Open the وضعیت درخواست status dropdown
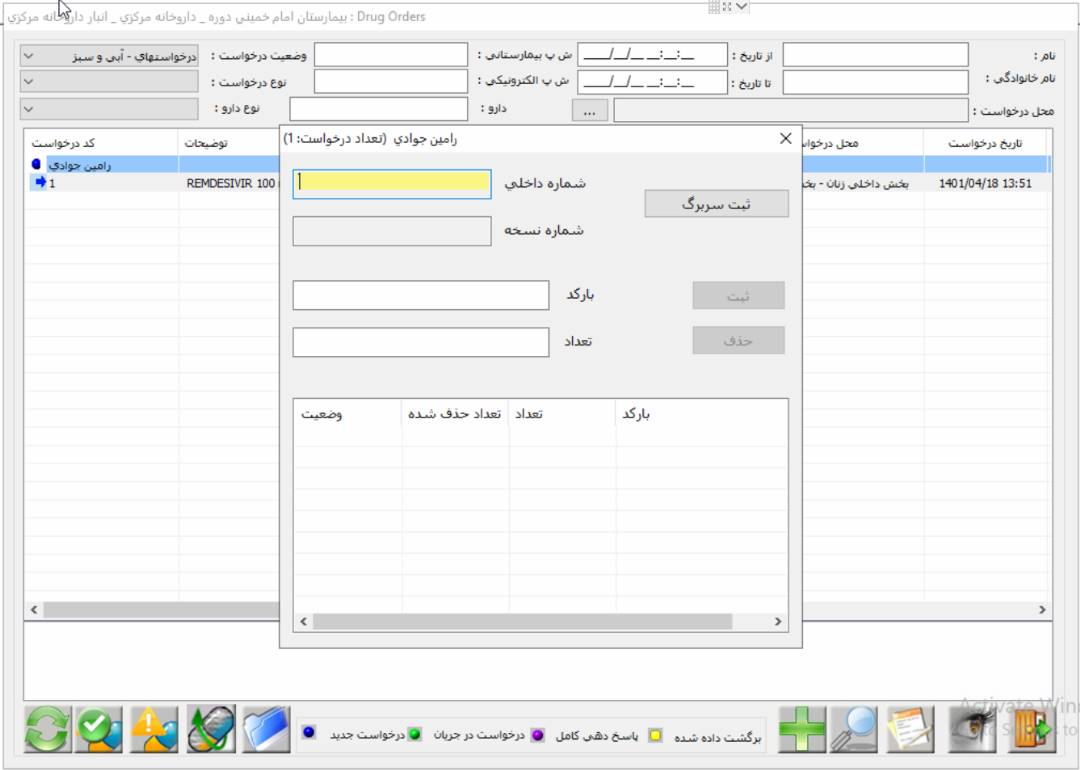This screenshot has height=770, width=1080. point(109,56)
